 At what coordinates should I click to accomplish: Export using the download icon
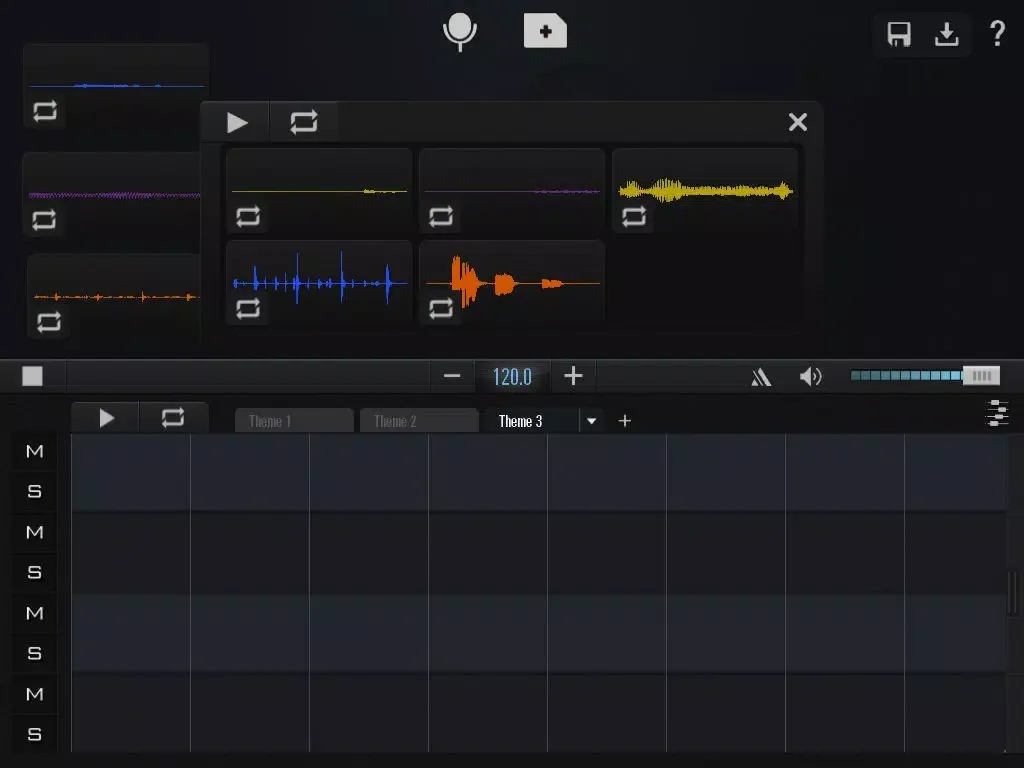pos(946,34)
